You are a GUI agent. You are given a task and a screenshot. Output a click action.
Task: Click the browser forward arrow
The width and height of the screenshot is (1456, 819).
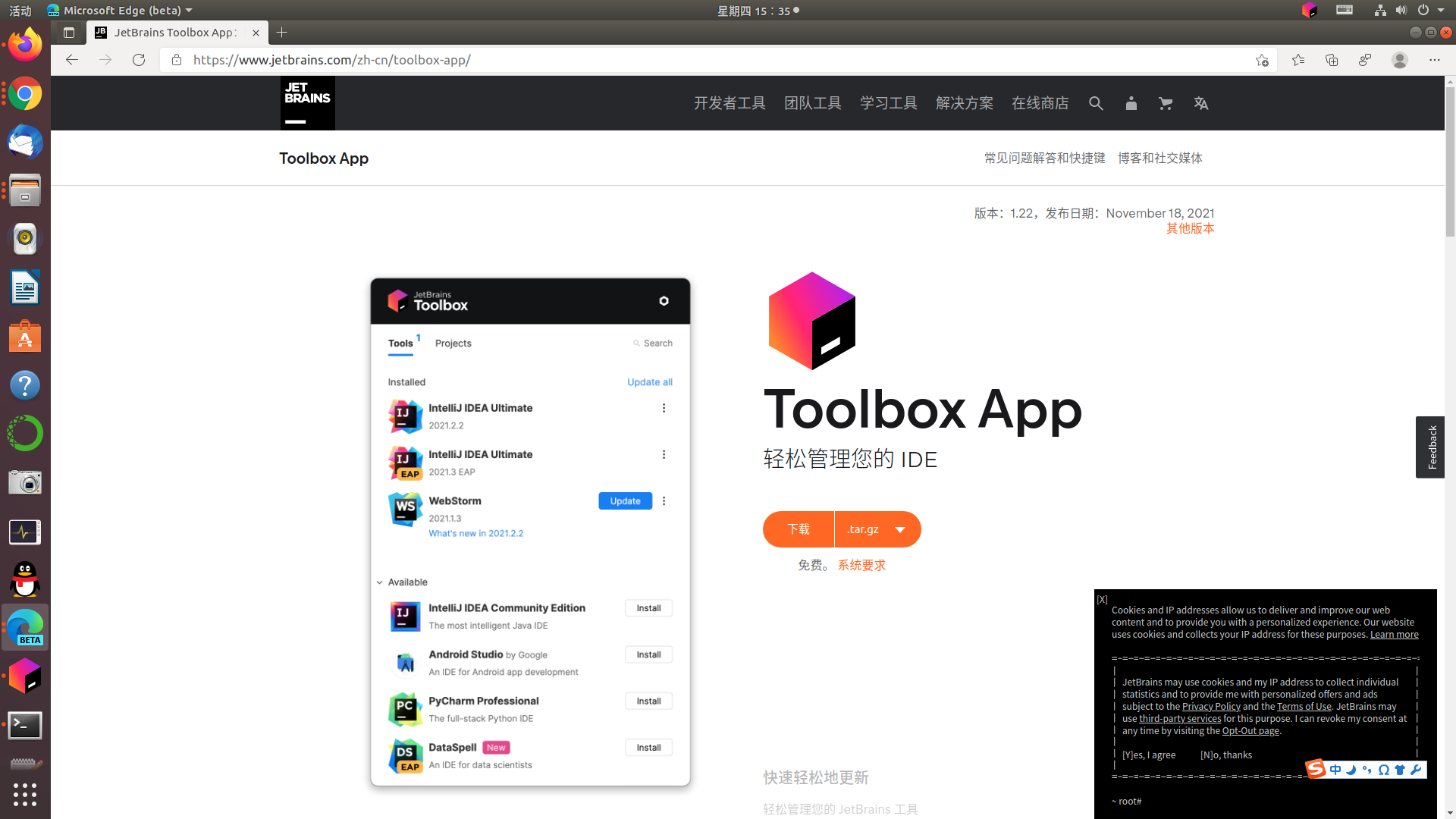pyautogui.click(x=105, y=60)
